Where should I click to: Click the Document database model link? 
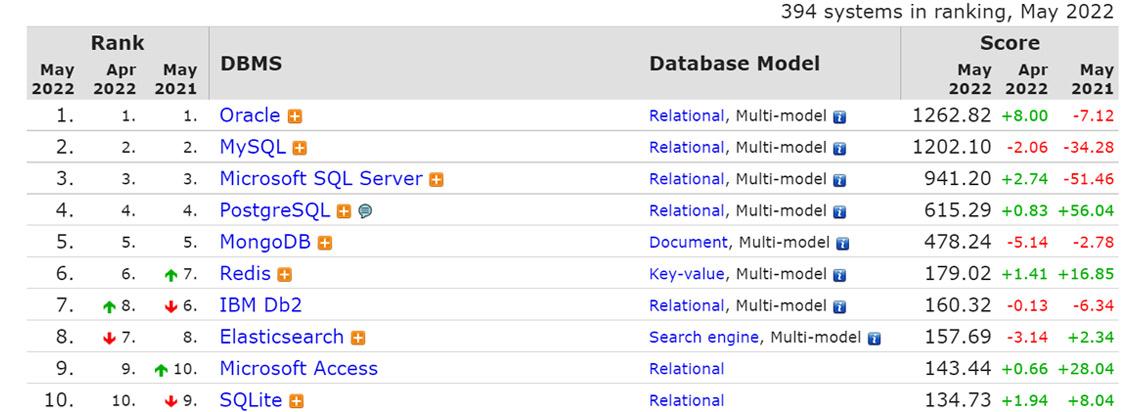688,242
